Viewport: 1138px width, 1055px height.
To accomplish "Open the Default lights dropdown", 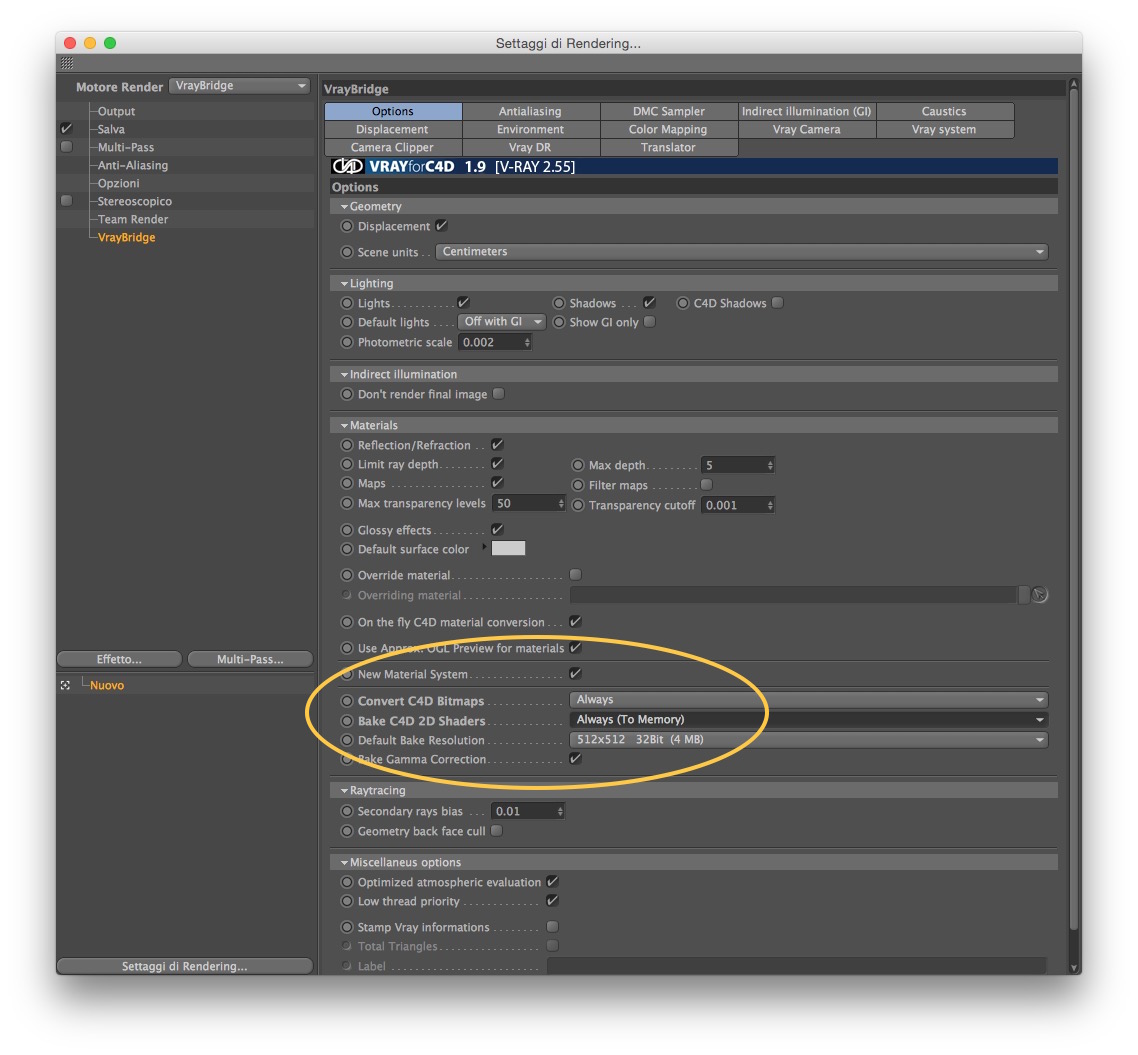I will pos(501,321).
